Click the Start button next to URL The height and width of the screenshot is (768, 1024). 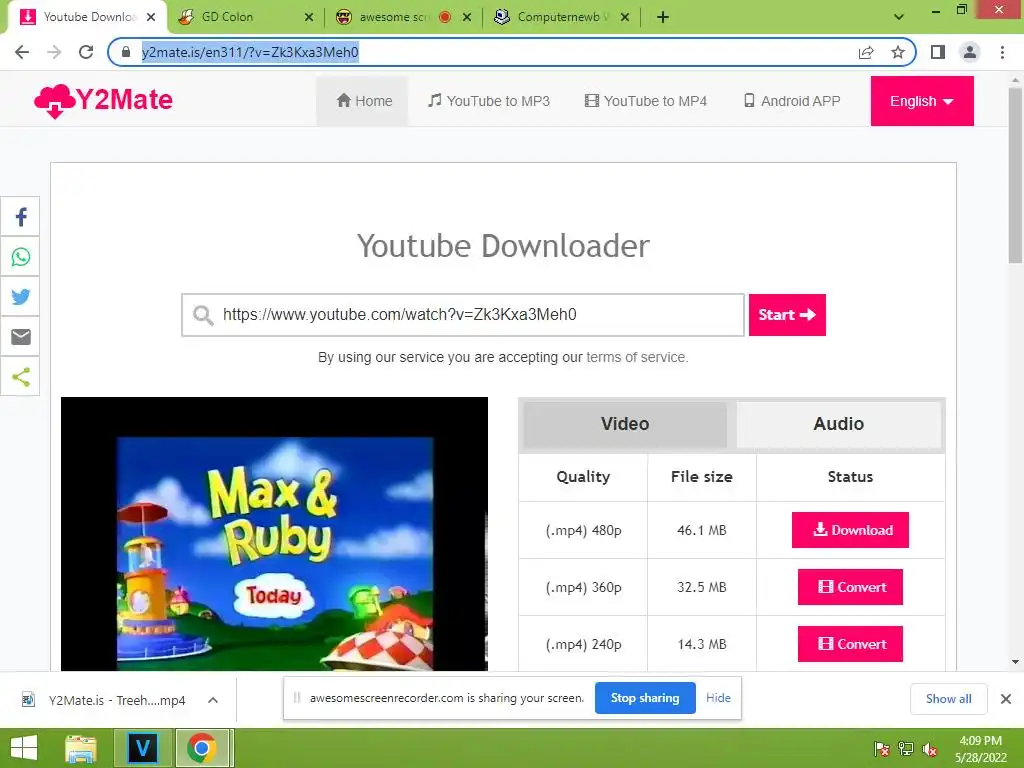click(x=787, y=315)
